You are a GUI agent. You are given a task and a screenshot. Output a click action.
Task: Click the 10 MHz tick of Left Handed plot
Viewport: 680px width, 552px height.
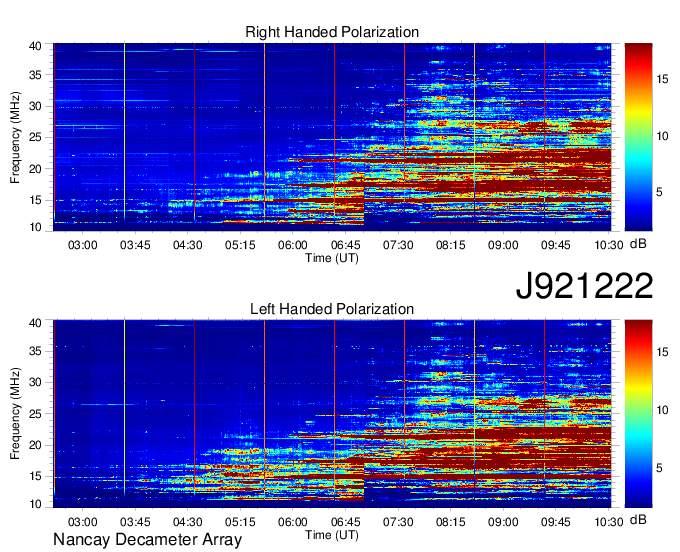(x=35, y=504)
